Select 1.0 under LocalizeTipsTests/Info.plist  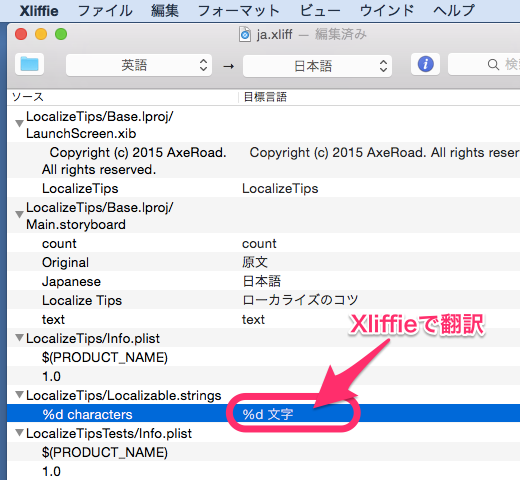(51, 471)
